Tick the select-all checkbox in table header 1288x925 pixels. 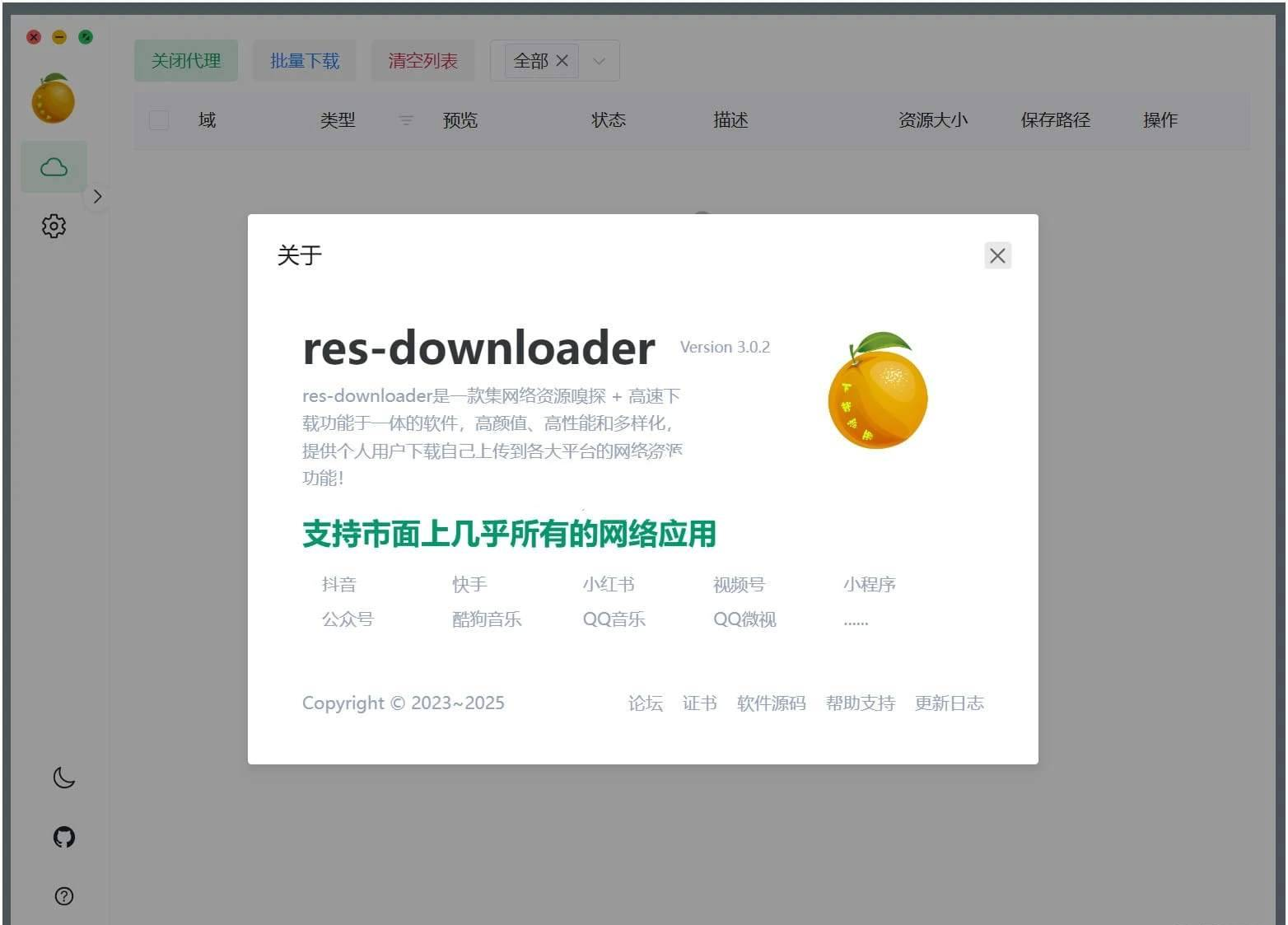click(x=159, y=120)
